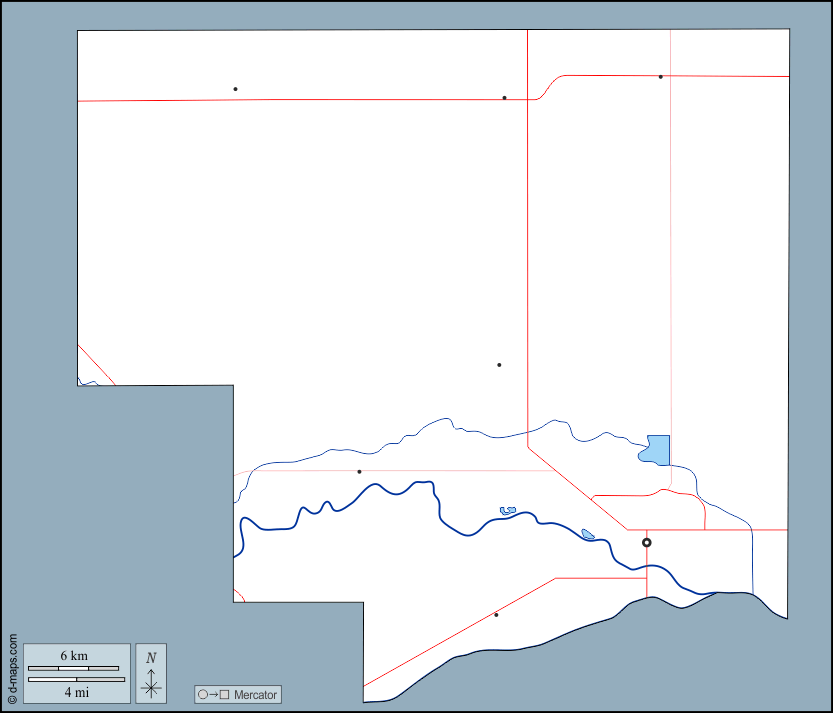
Task: Click the small curved lake south of the thick river
Action: click(x=508, y=511)
